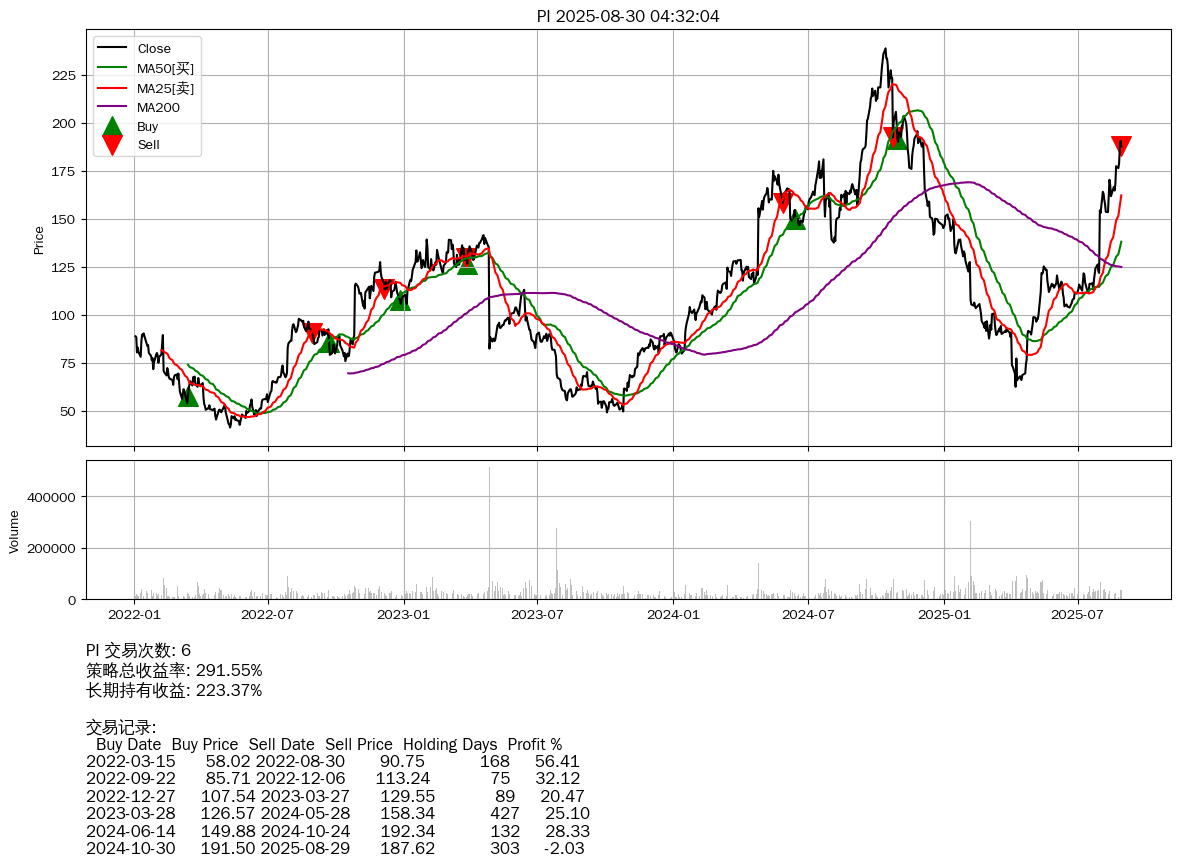Click the MA200 purple line sample in legend
This screenshot has width=1180, height=866.
tap(112, 107)
